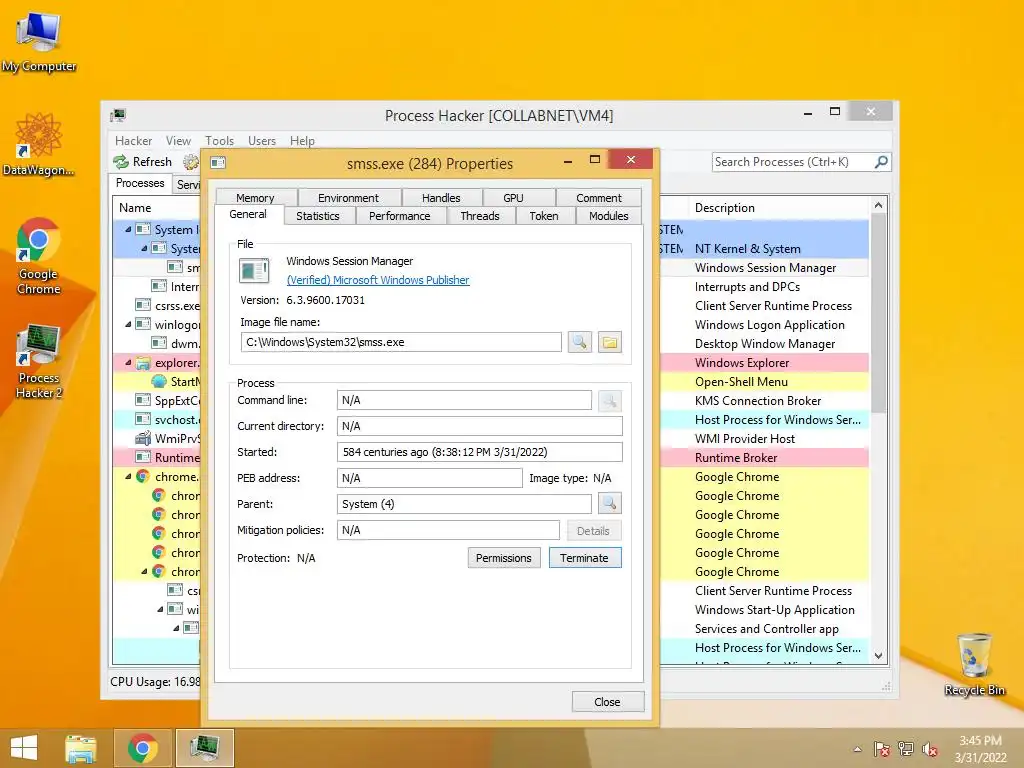Click the Terminate button
The image size is (1024, 768).
(584, 558)
